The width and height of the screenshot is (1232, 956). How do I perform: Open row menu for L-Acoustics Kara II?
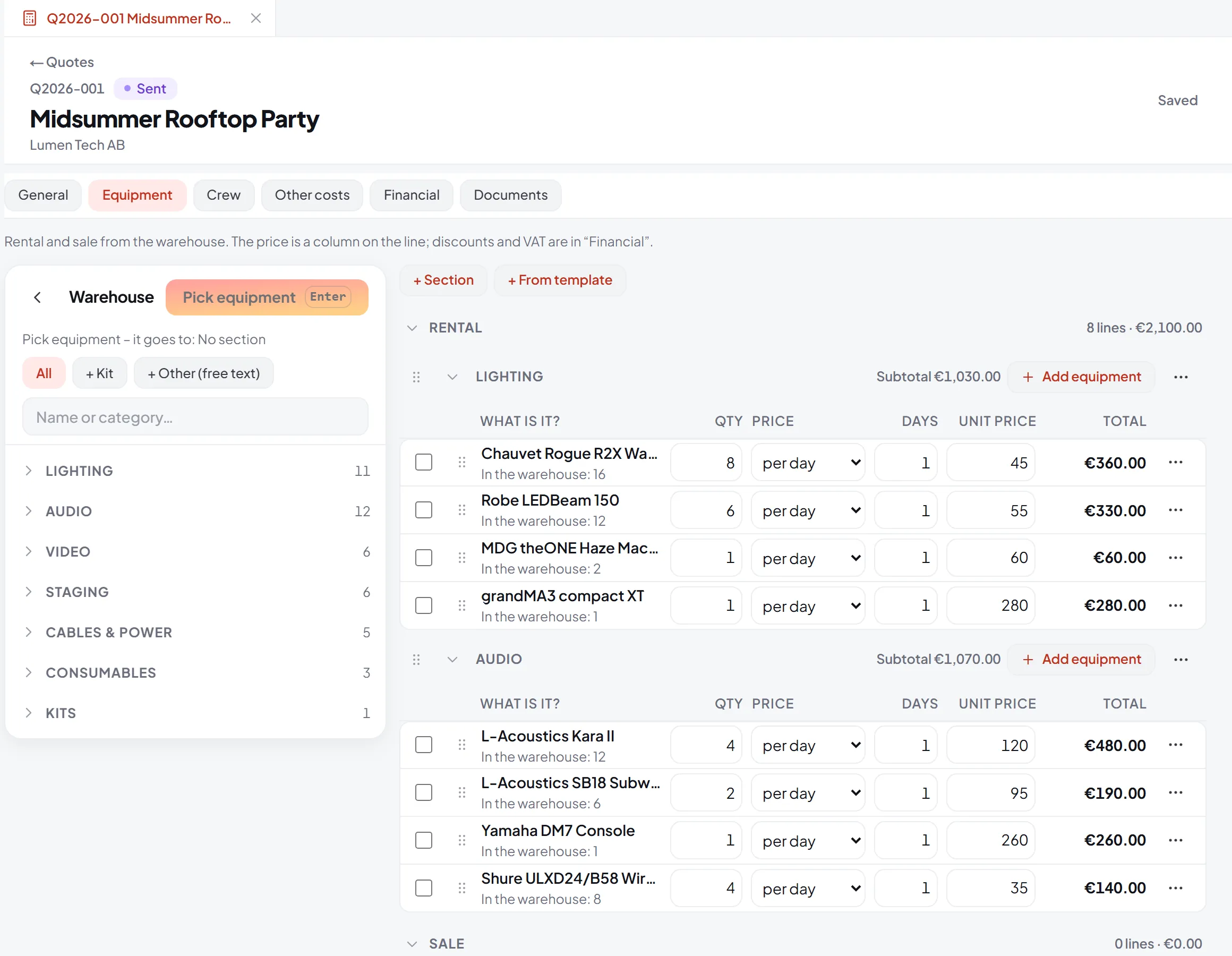pos(1176,745)
